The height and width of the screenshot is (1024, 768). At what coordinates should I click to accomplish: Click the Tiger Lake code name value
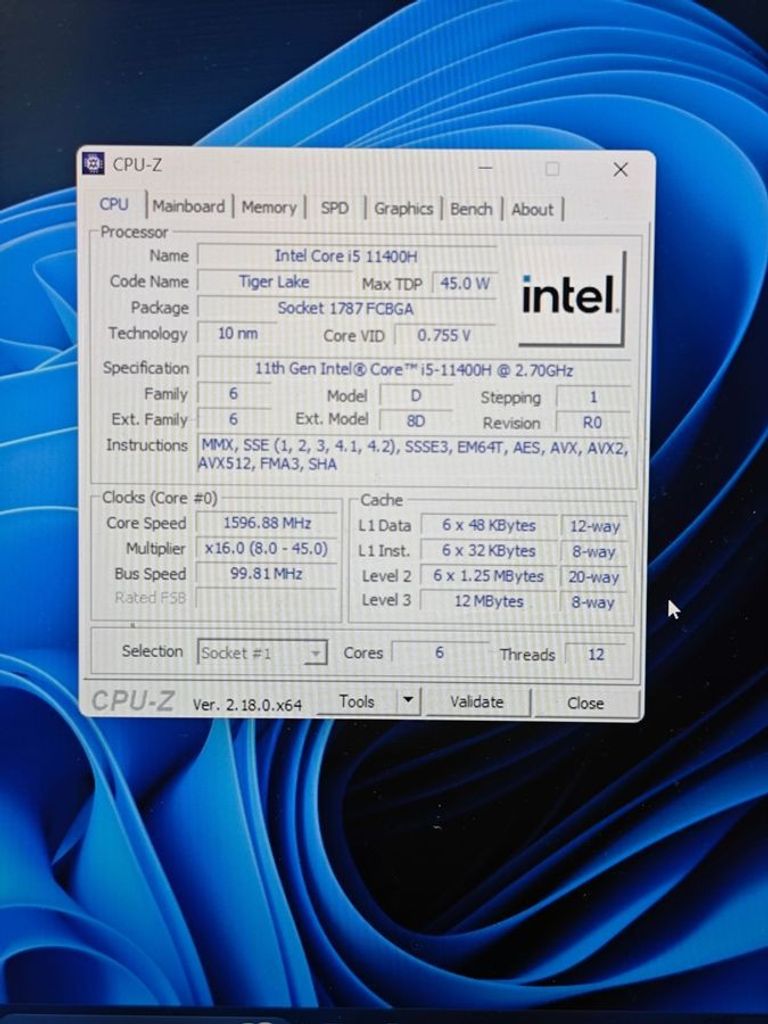[274, 281]
